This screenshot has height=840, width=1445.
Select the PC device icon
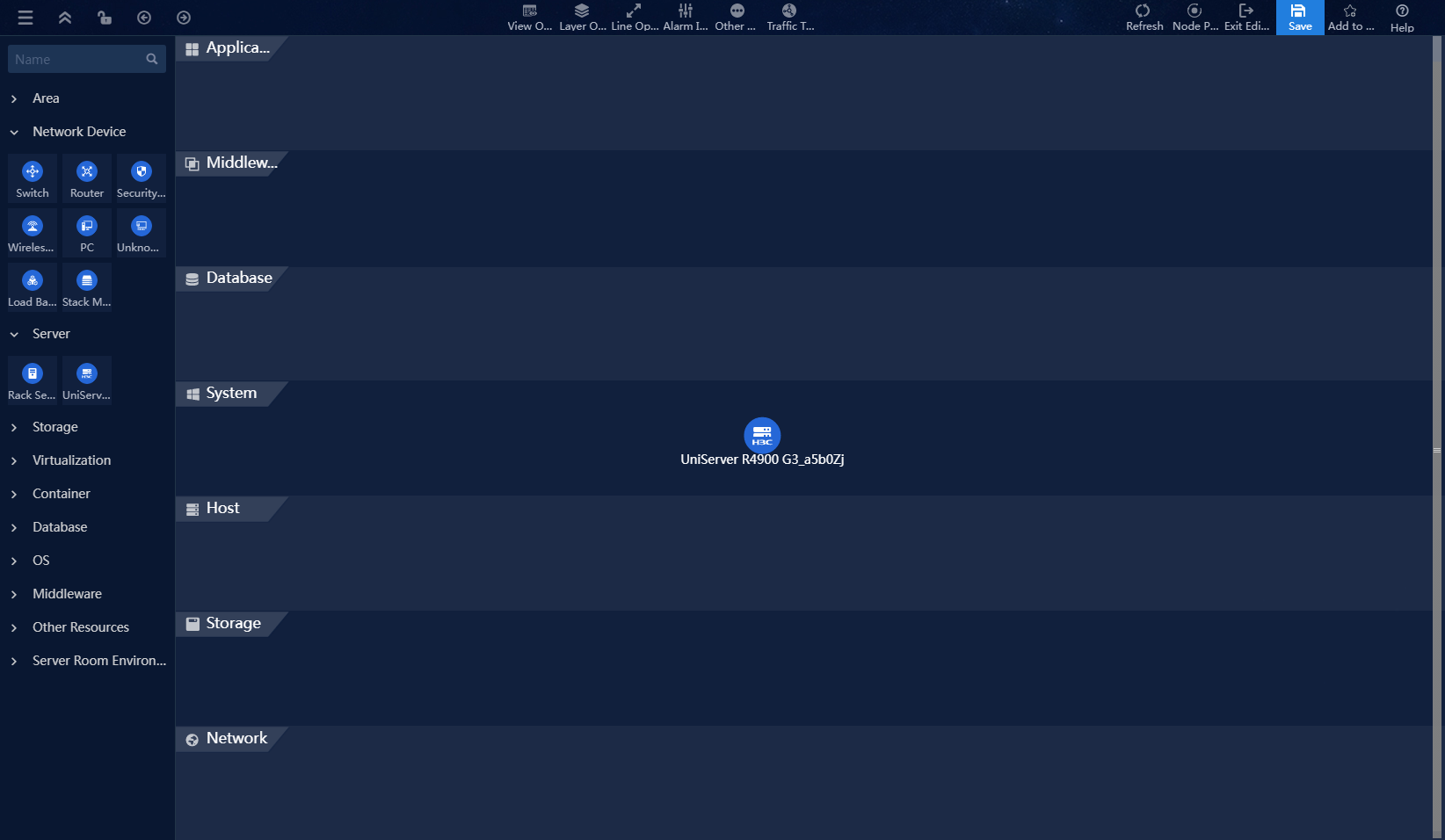click(x=87, y=233)
